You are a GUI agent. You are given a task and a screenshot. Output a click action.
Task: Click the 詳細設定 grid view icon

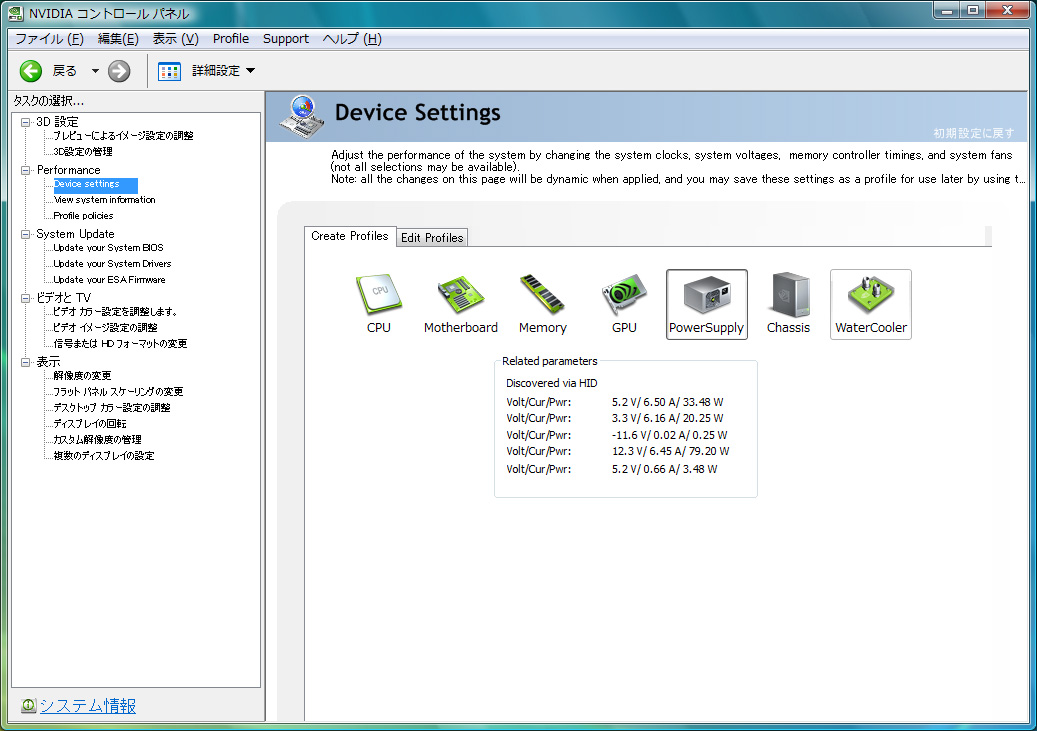point(169,71)
